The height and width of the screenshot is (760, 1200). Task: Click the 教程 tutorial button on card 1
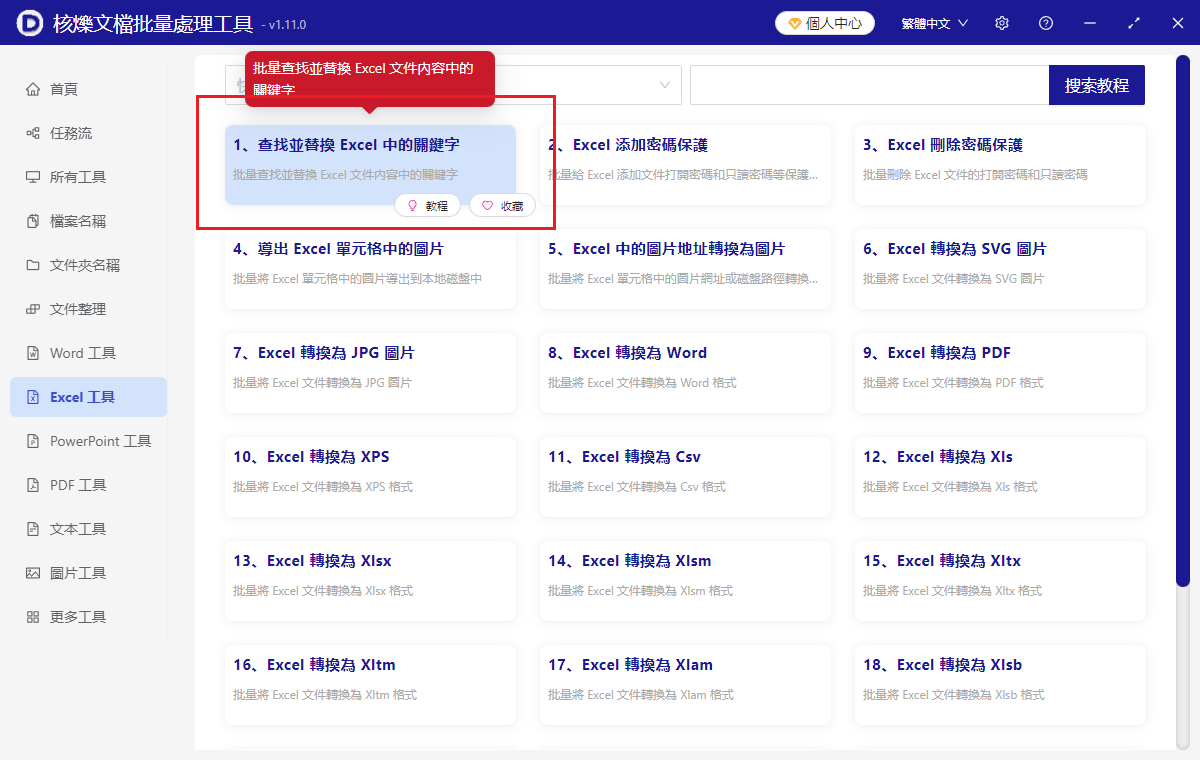[x=428, y=205]
